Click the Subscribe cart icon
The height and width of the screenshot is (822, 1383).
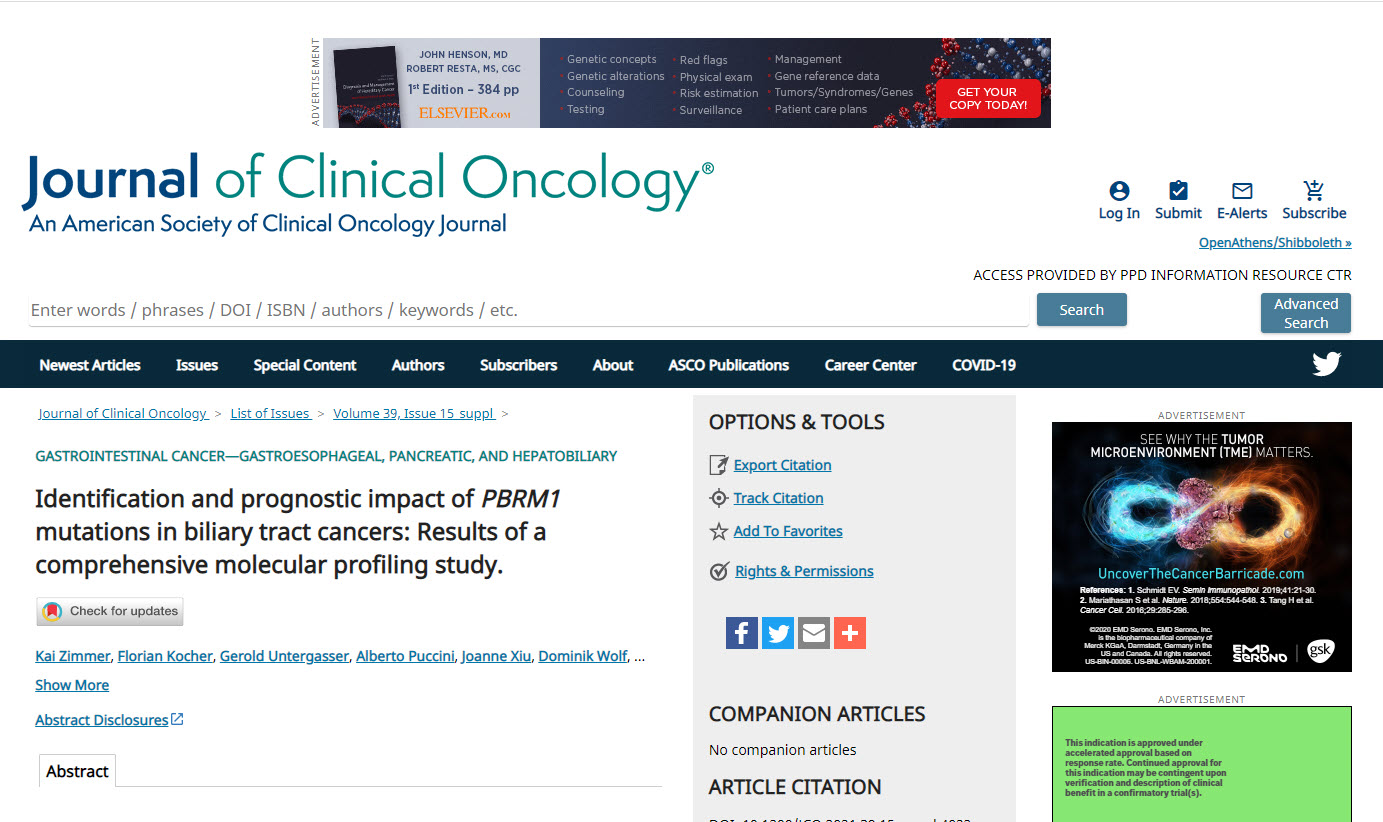[1314, 191]
